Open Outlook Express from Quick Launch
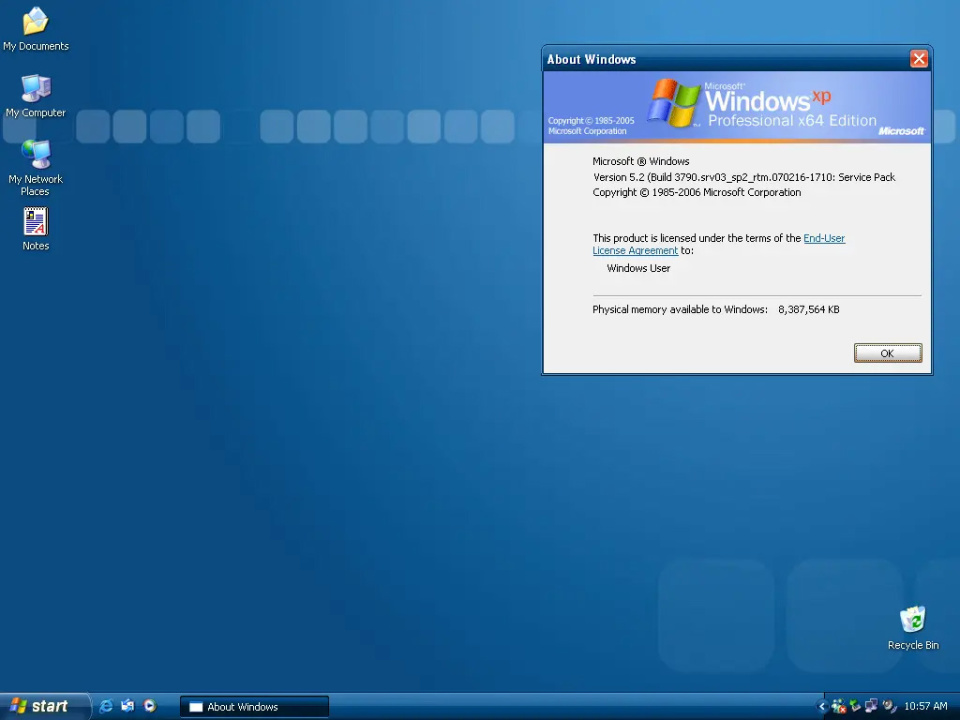The image size is (960, 720). pyautogui.click(x=128, y=706)
